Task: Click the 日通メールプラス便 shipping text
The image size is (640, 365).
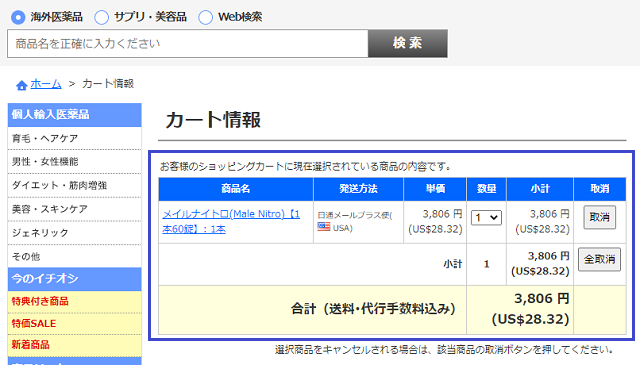Action: coord(355,215)
